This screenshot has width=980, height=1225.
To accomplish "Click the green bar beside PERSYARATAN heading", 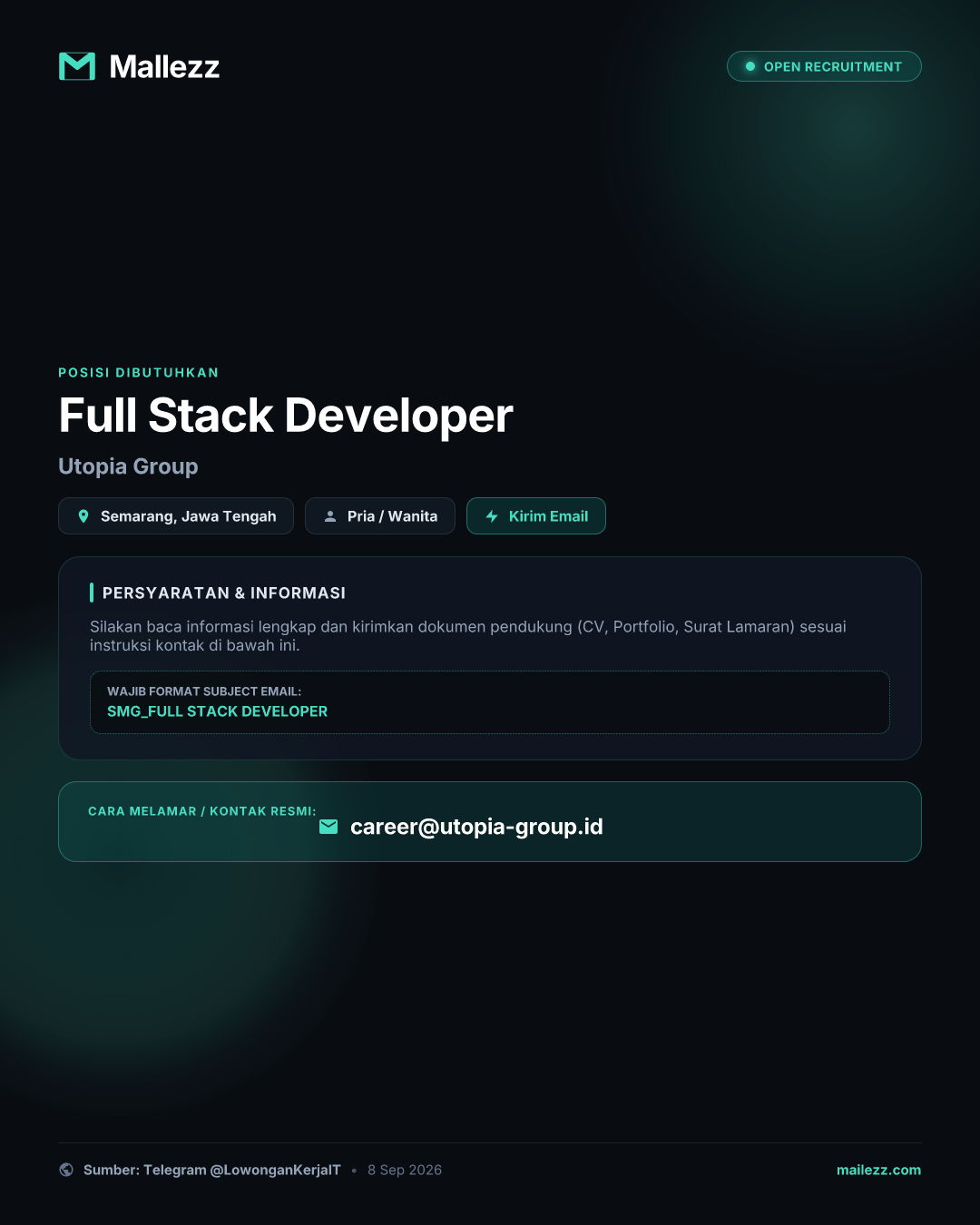I will point(92,593).
